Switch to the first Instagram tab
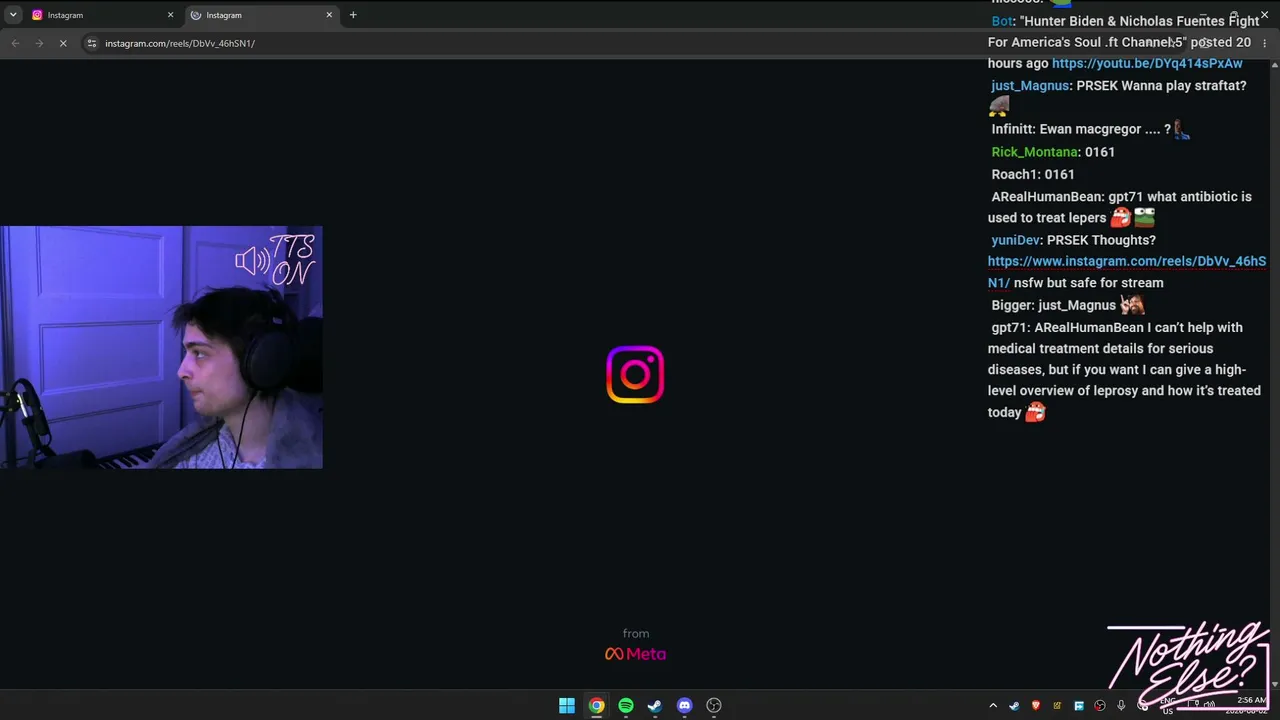 (103, 15)
